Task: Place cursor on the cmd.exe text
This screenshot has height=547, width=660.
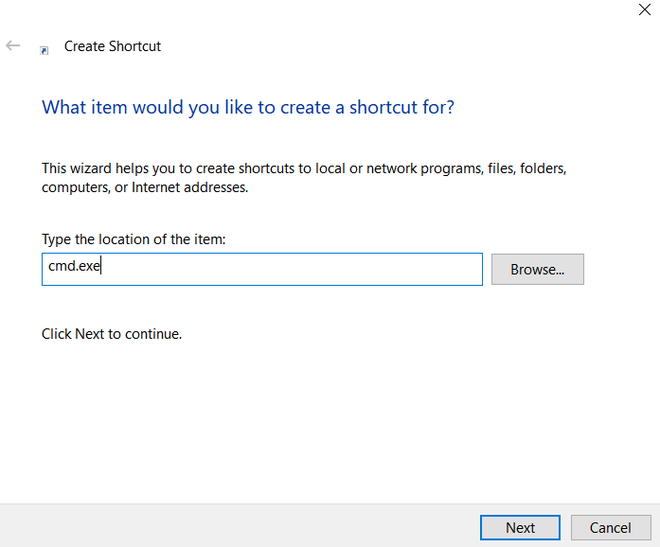Action: pos(75,267)
